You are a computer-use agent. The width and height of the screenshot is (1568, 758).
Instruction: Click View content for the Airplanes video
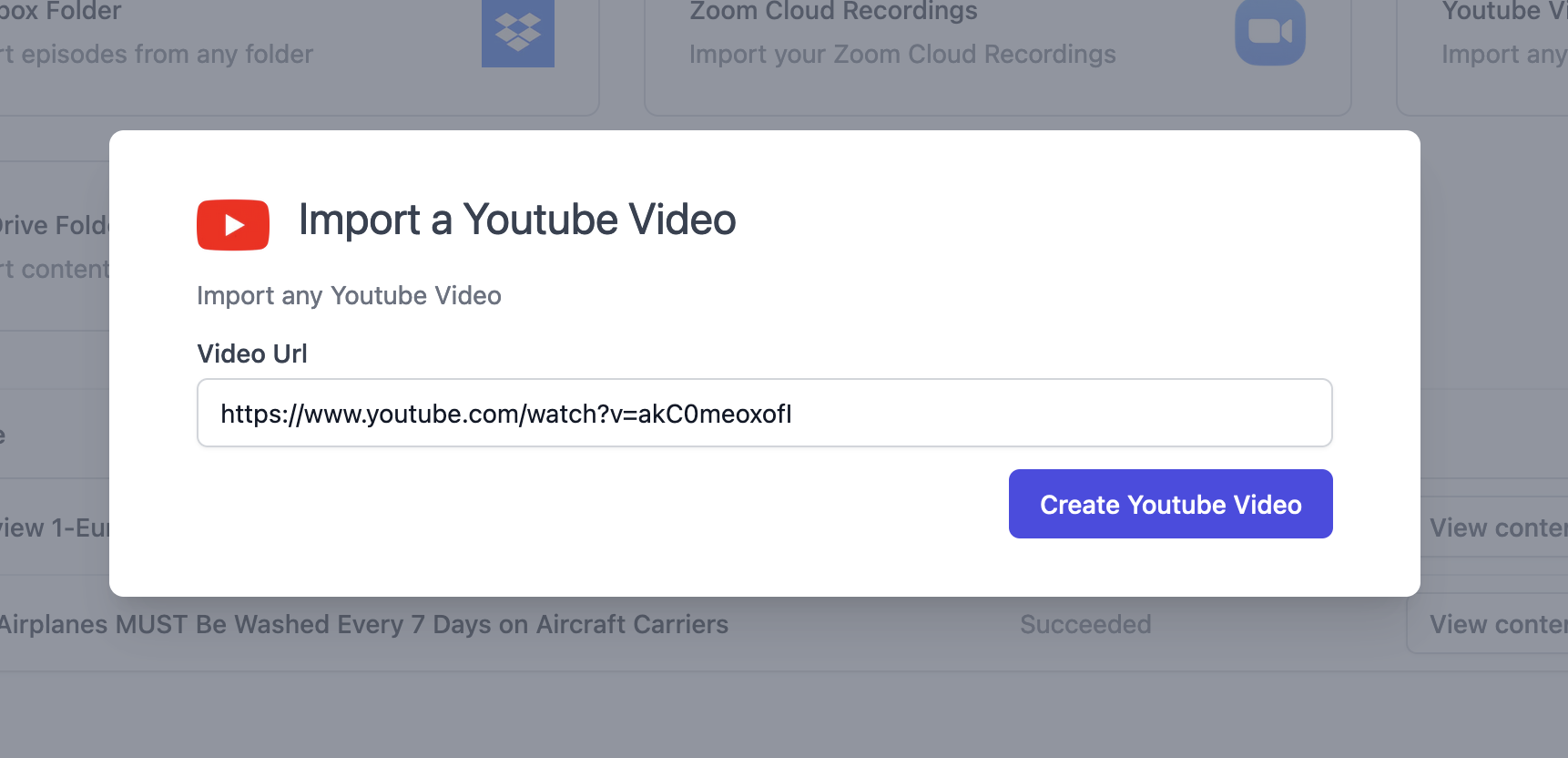click(x=1493, y=625)
